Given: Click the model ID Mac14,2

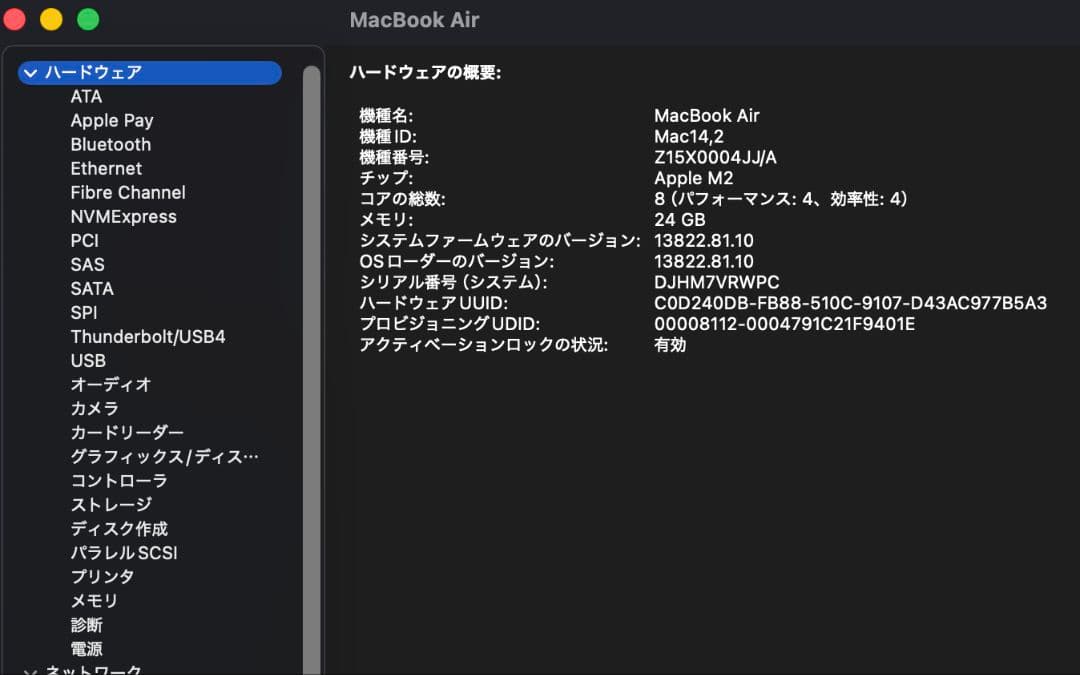Looking at the screenshot, I should point(689,137).
